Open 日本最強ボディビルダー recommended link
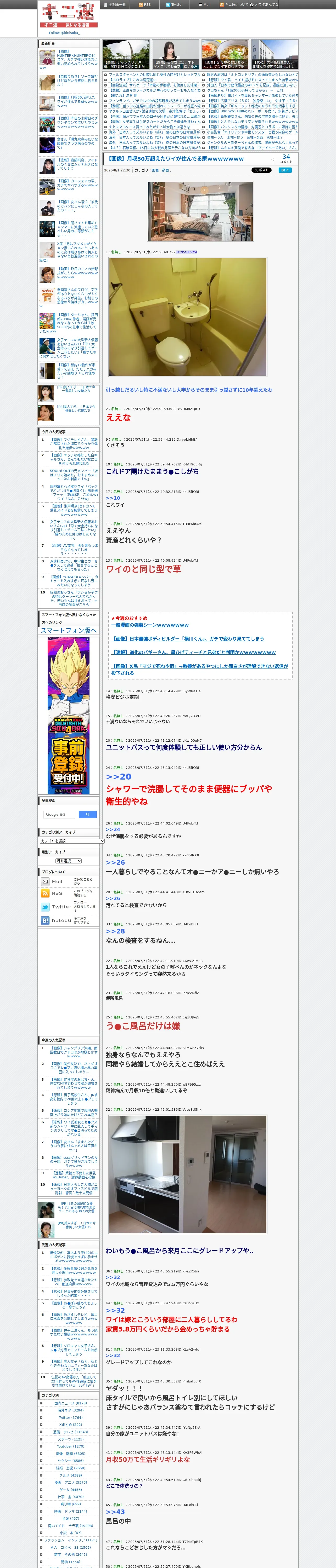This screenshot has height=1568, width=336. coord(188,639)
